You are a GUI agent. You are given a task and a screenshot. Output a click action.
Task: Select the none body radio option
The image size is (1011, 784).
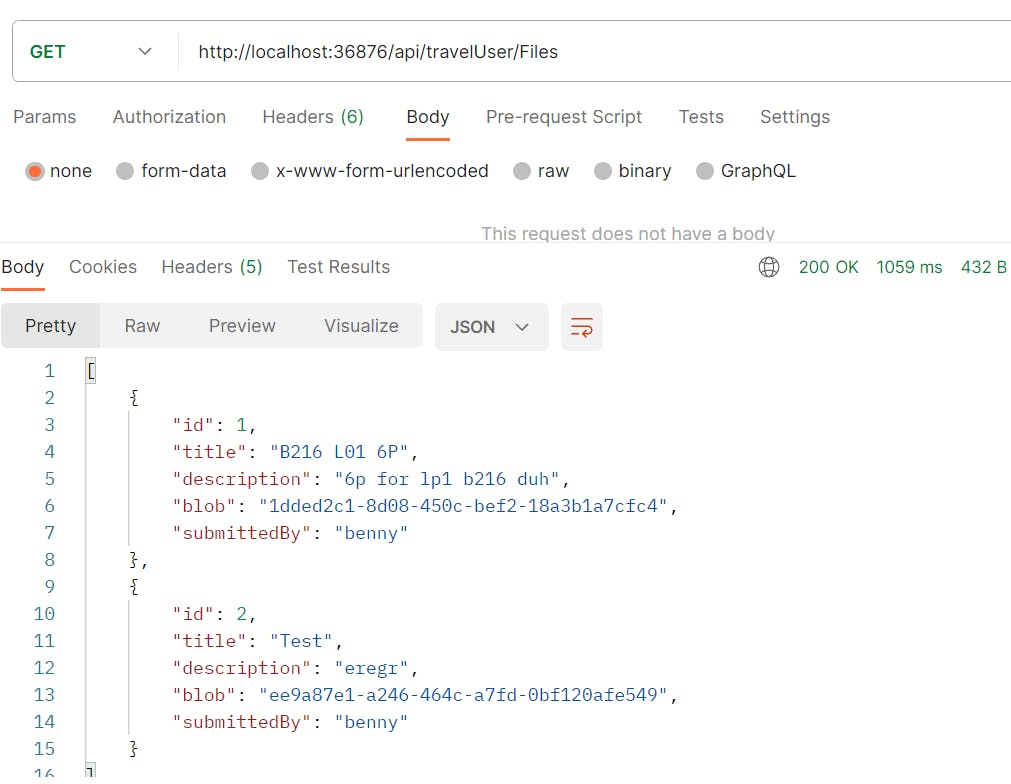35,171
